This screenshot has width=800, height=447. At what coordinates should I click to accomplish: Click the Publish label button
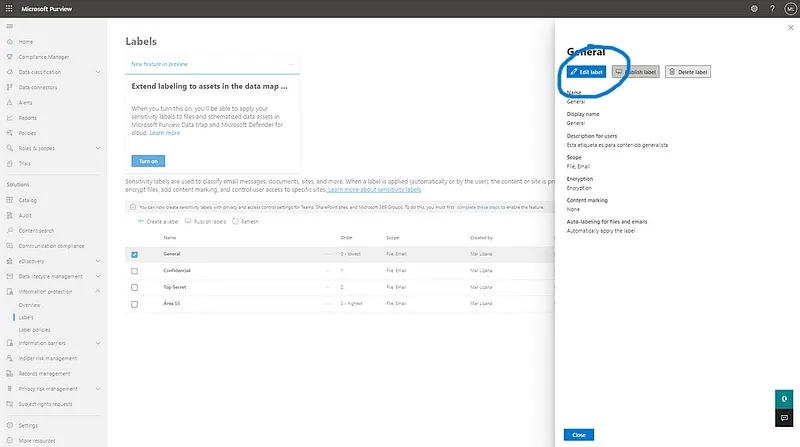coord(636,72)
